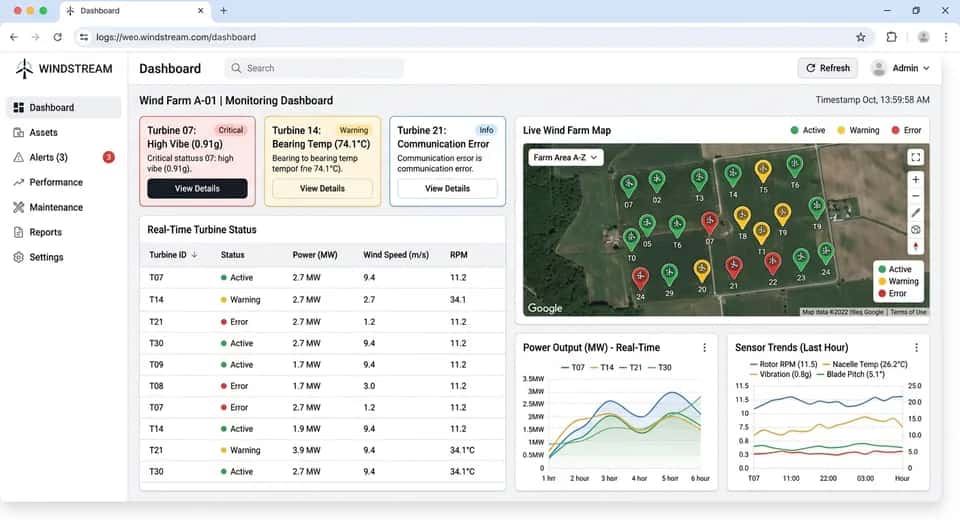The image size is (960, 524).
Task: Open Power Output chart options menu
Action: [705, 348]
